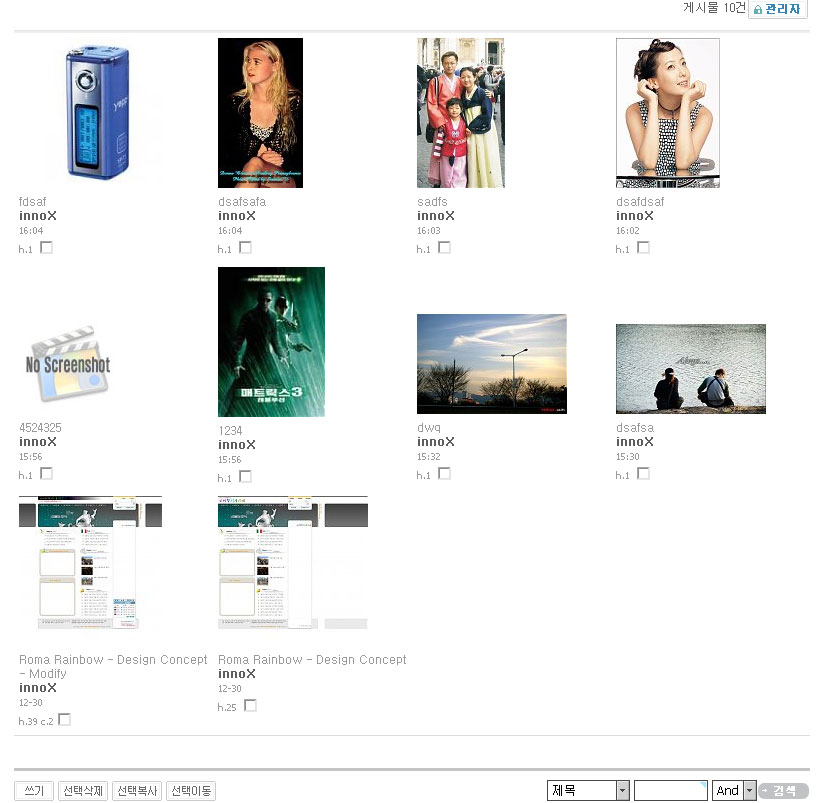Check the box for post dsafsa
Image resolution: width=826 pixels, height=803 pixels.
[x=644, y=473]
